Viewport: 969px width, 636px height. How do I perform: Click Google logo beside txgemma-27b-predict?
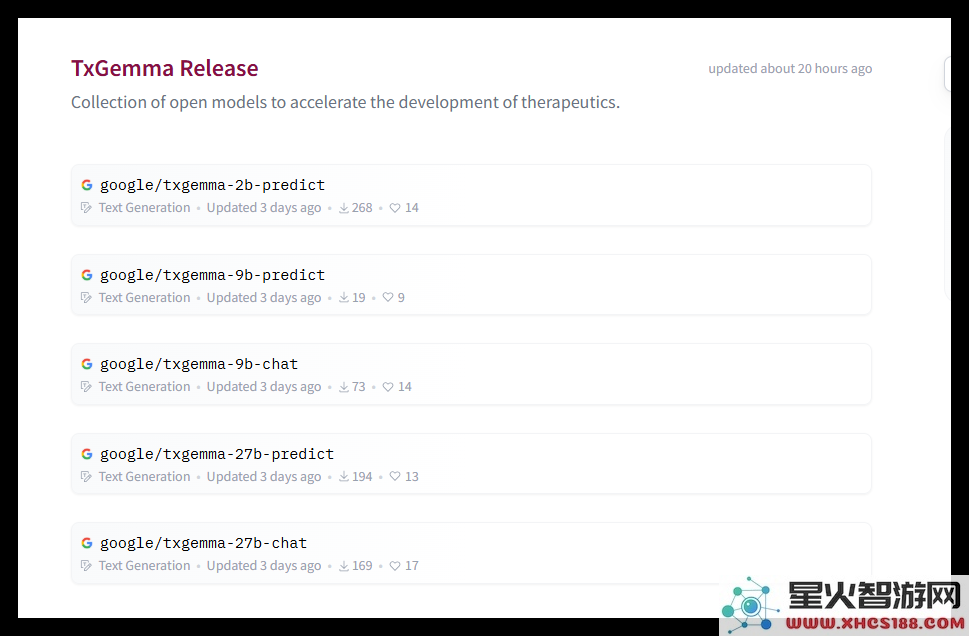pos(87,454)
